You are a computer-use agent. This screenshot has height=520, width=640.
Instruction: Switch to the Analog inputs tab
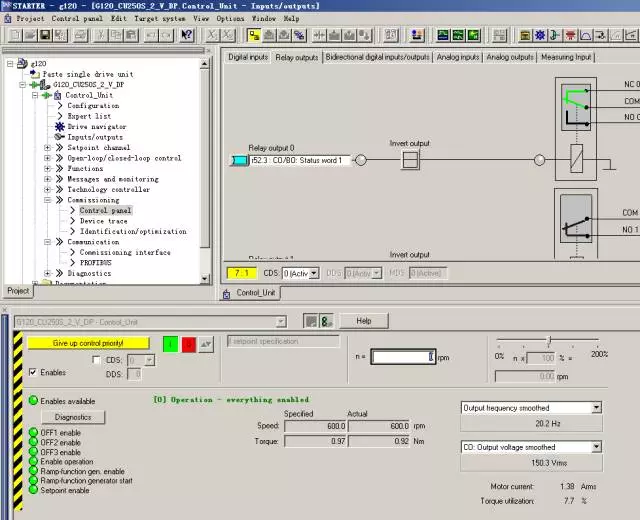(458, 57)
